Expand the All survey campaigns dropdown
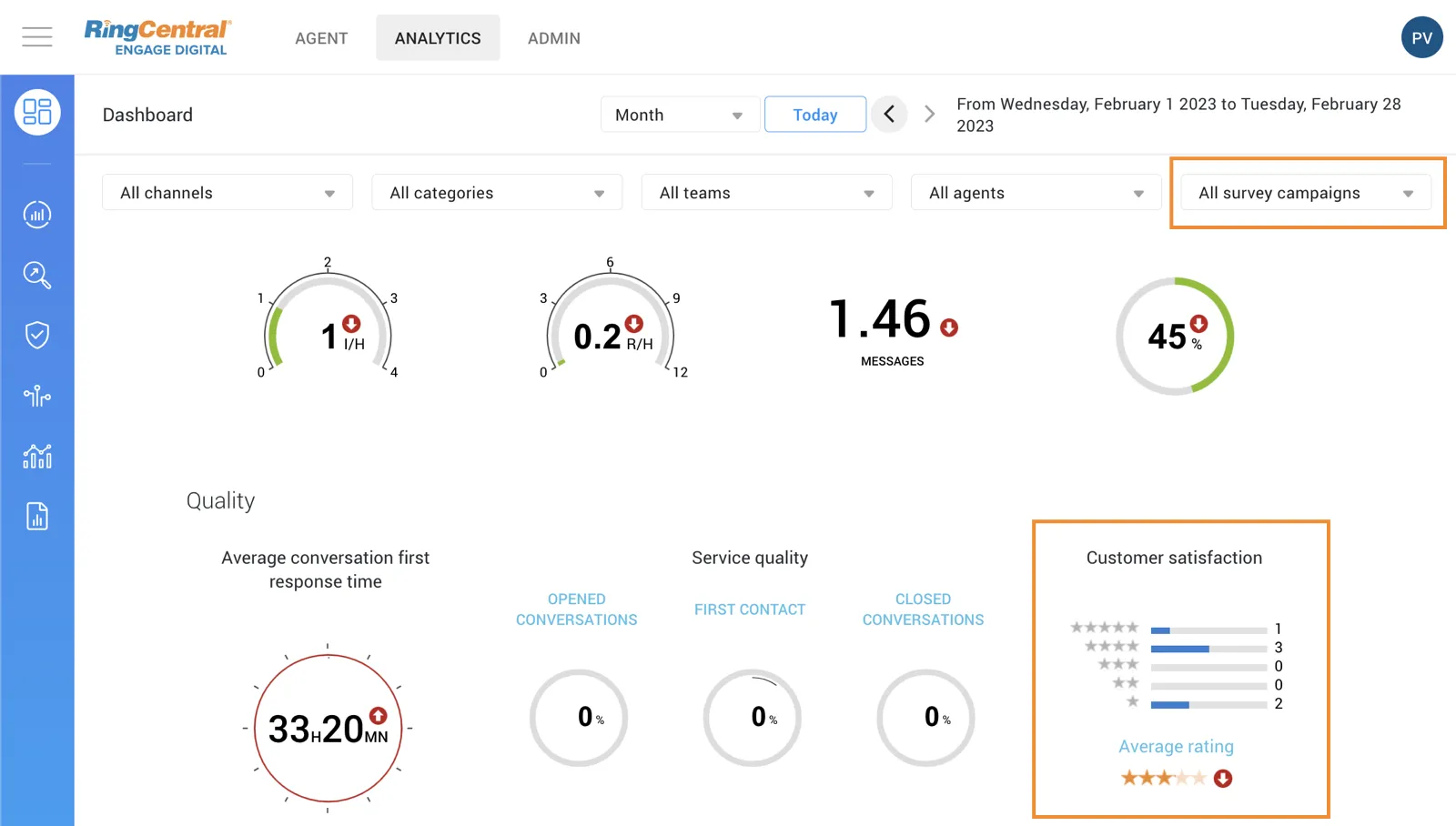Viewport: 1456px width, 826px height. point(1305,193)
